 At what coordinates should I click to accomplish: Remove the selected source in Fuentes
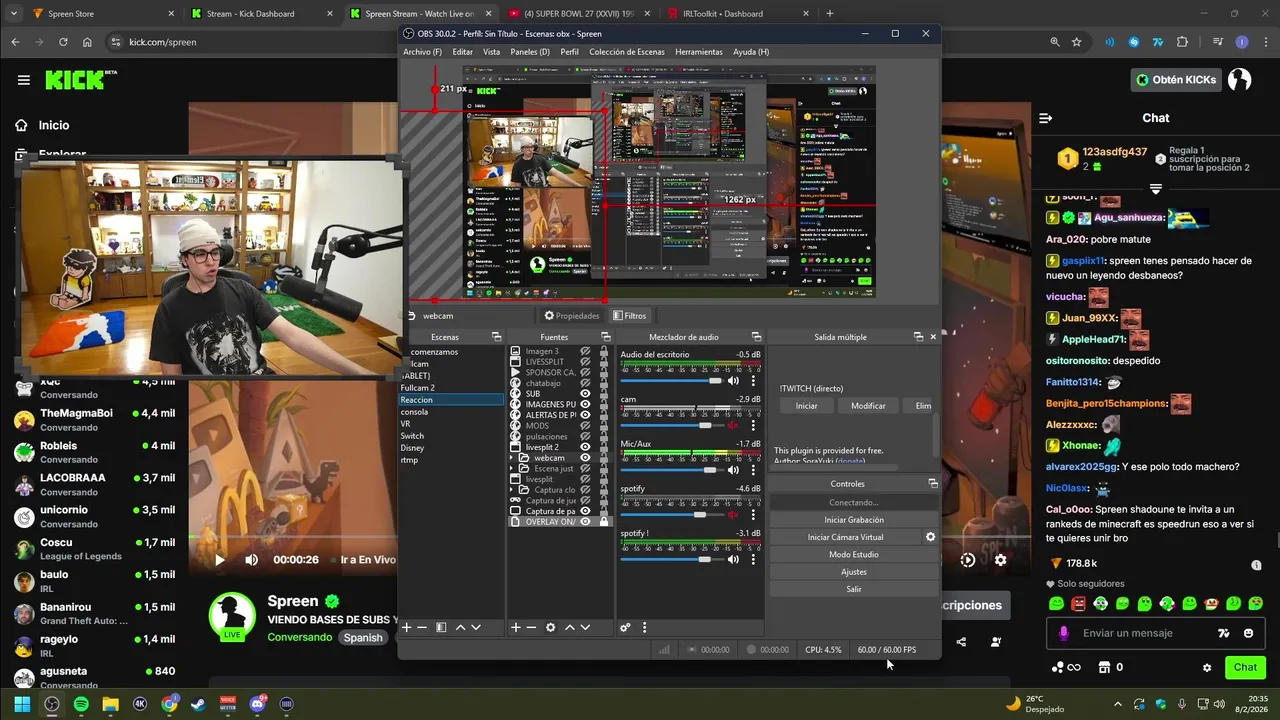[x=531, y=627]
